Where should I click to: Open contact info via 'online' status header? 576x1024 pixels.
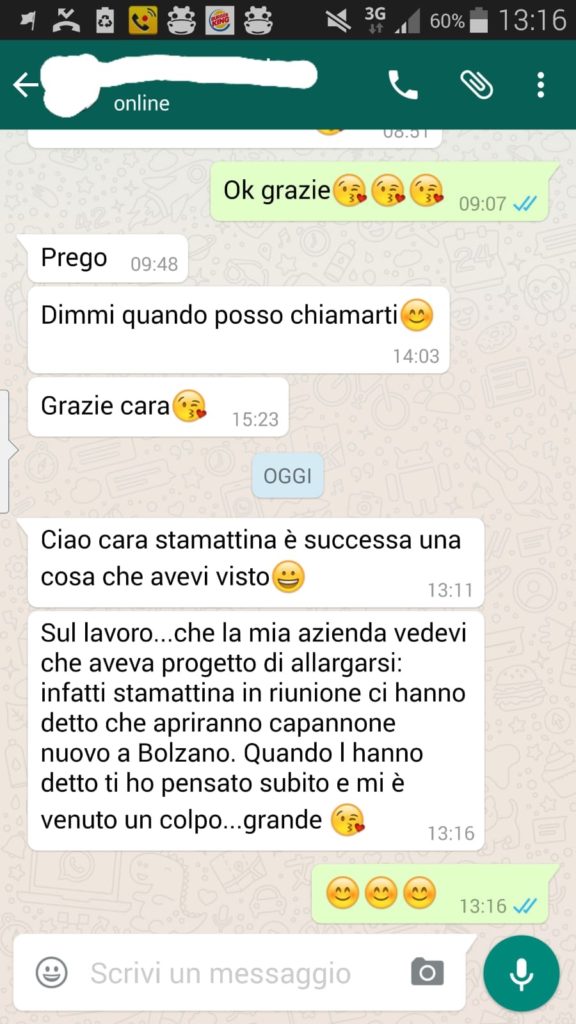coord(141,103)
